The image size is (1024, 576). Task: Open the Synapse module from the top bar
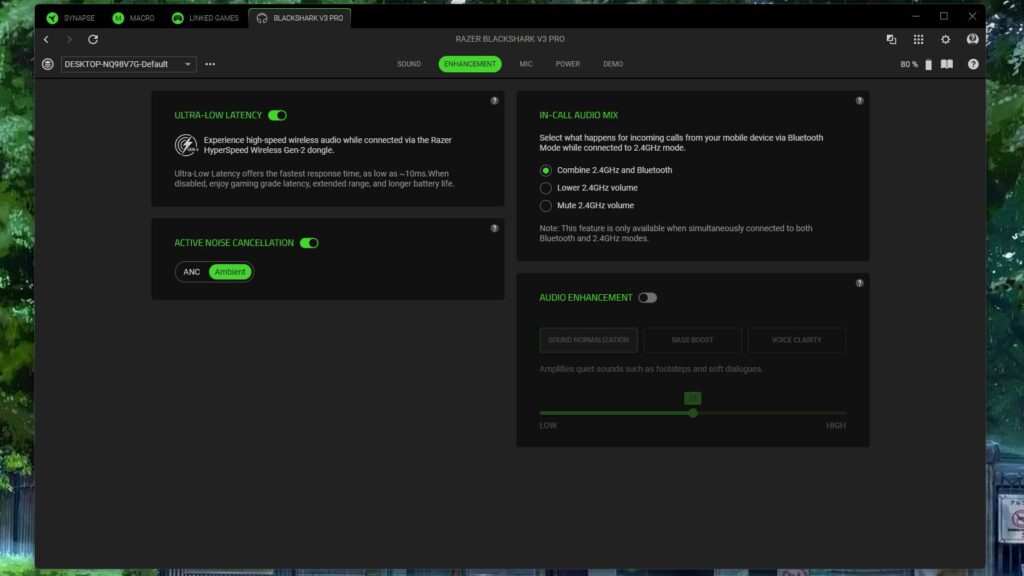[x=72, y=17]
